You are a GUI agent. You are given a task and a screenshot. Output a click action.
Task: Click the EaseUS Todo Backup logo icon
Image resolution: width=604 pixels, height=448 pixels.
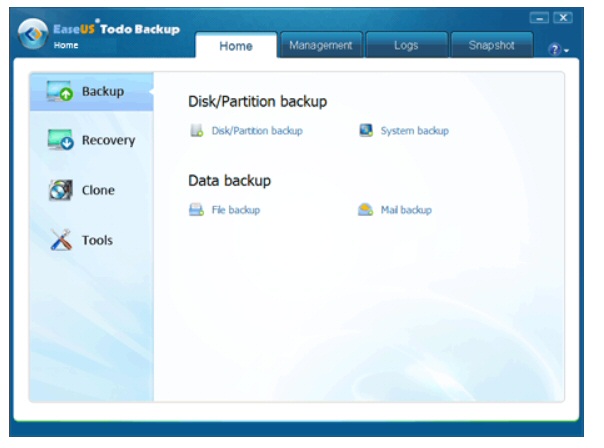pos(33,34)
